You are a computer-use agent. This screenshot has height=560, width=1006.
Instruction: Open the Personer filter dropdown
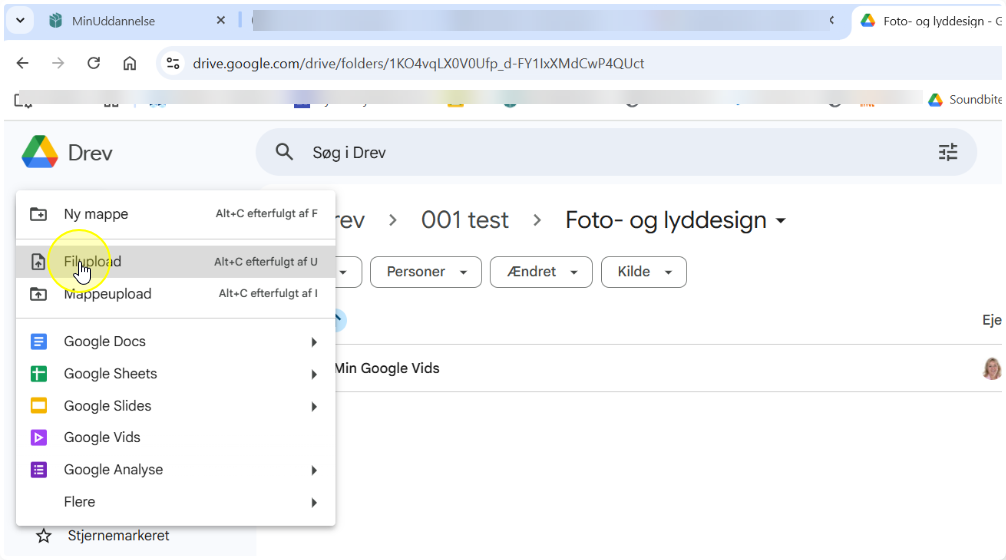(x=426, y=272)
